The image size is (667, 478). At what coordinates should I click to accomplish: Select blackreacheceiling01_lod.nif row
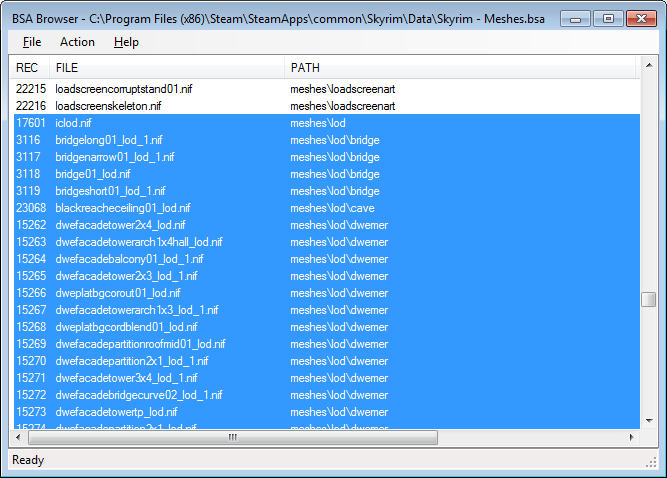point(327,208)
